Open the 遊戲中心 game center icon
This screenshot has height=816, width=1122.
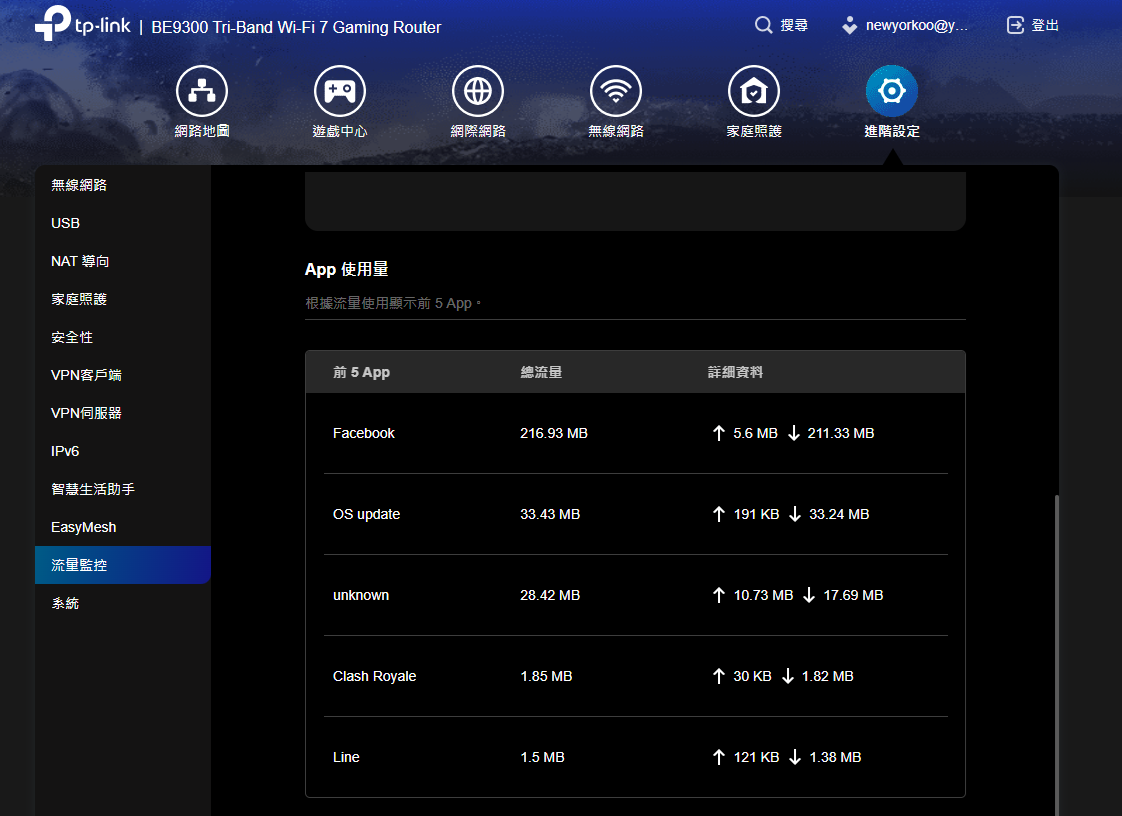[340, 91]
